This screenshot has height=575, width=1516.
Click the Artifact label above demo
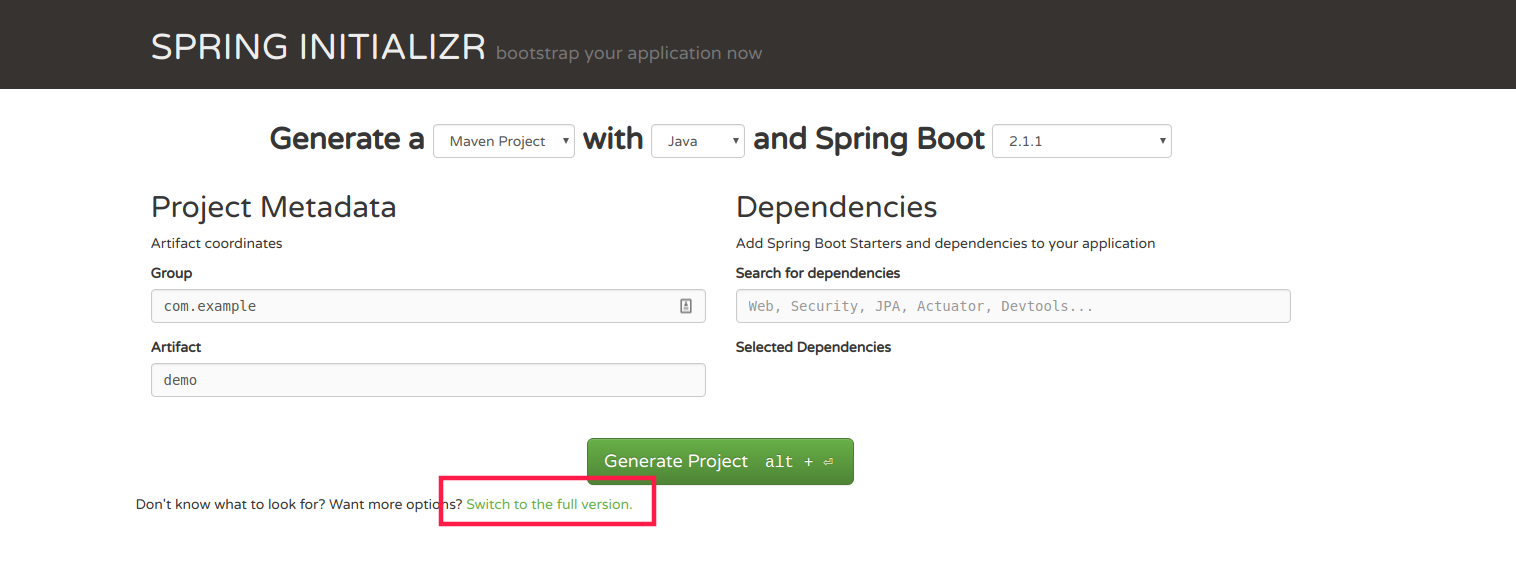(176, 347)
